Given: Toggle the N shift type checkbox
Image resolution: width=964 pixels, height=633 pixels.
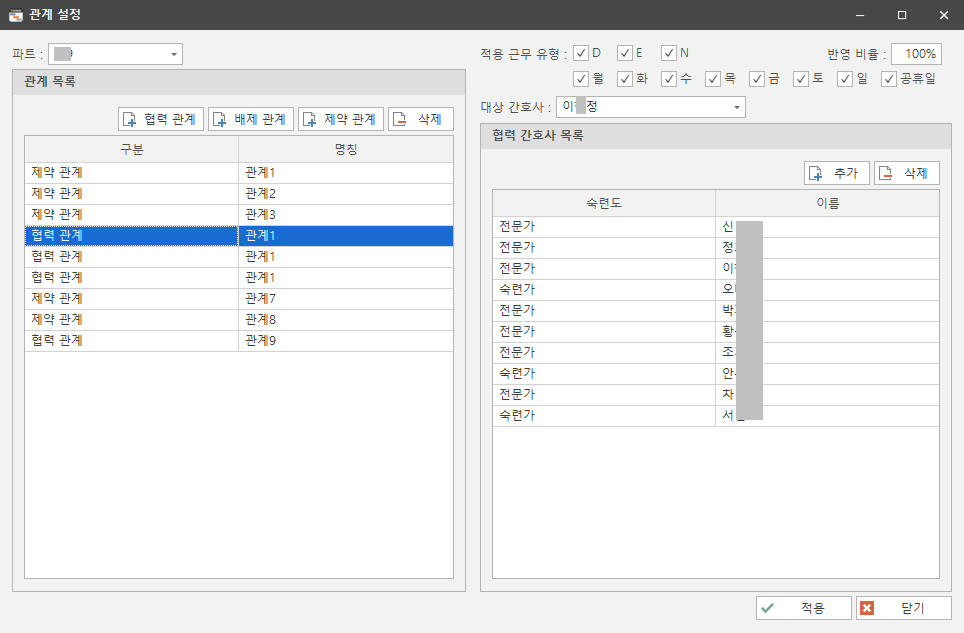Looking at the screenshot, I should [669, 53].
